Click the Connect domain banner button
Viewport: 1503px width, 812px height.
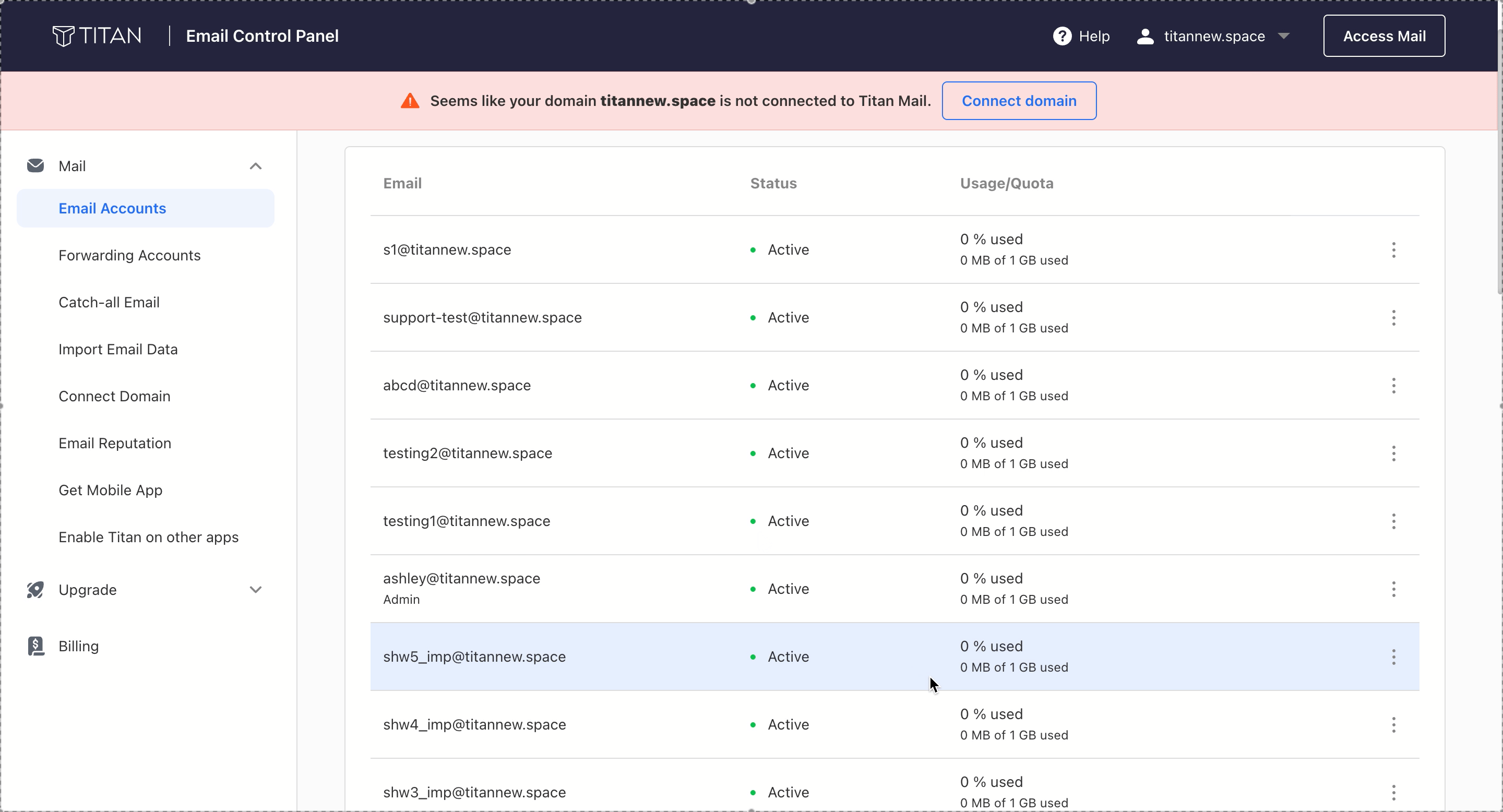pos(1019,101)
